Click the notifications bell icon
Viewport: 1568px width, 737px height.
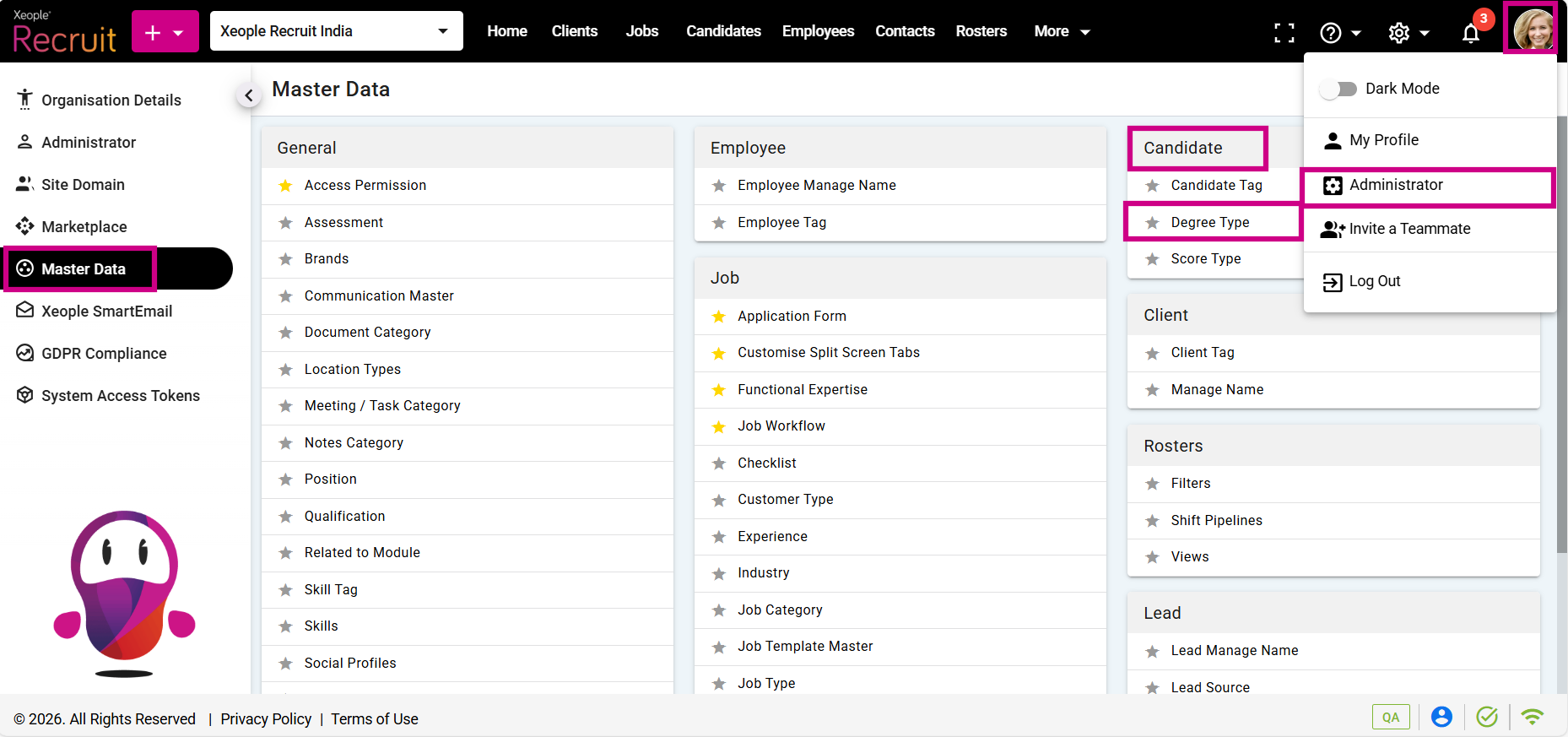click(x=1470, y=33)
